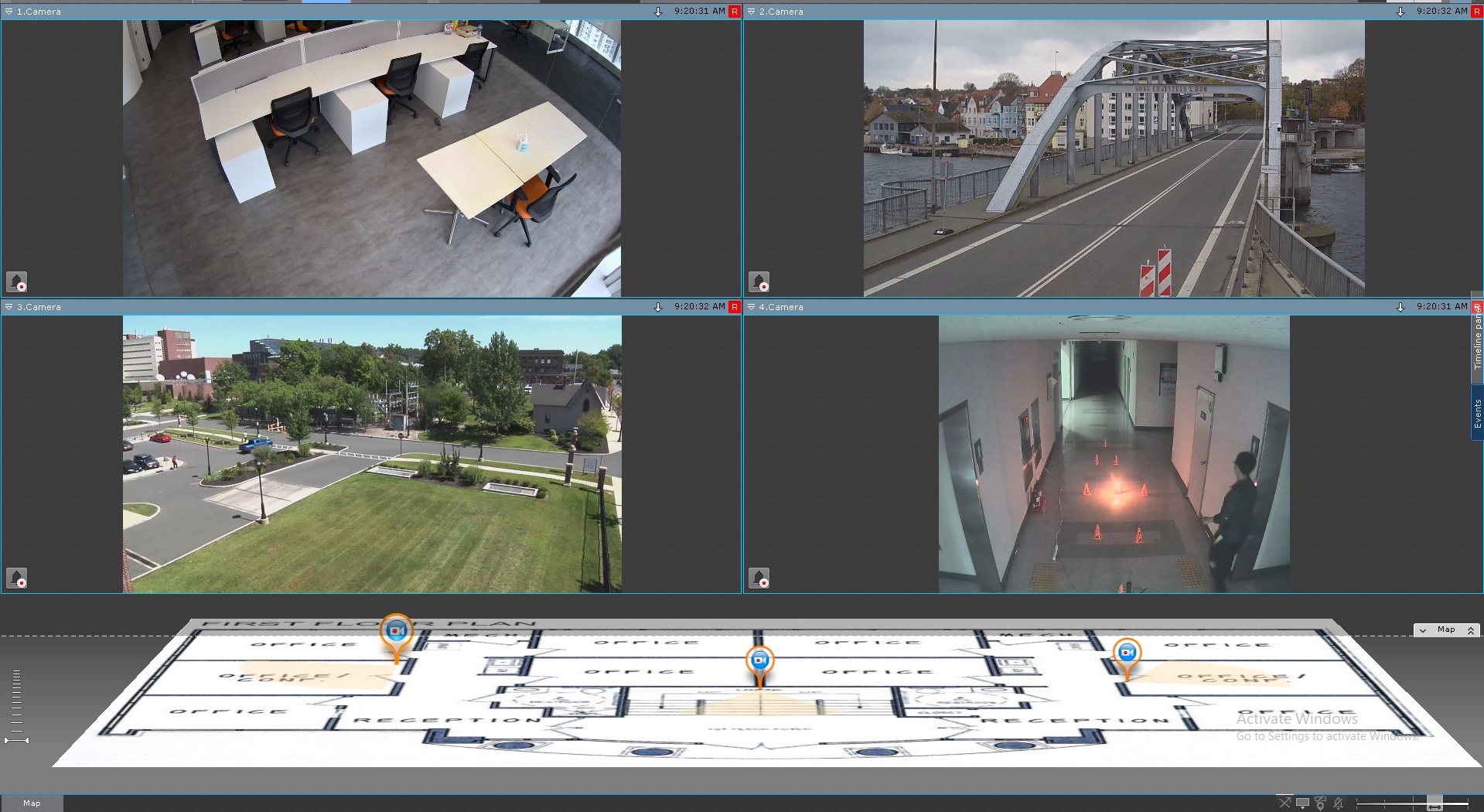This screenshot has width=1484, height=812.
Task: Click the alarm button on the 4.Camera tile
Action: pos(759,578)
